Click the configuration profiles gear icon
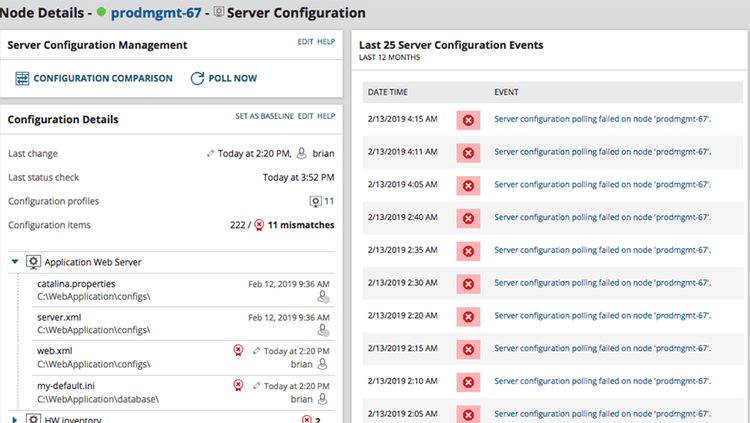The image size is (750, 423). tap(315, 201)
